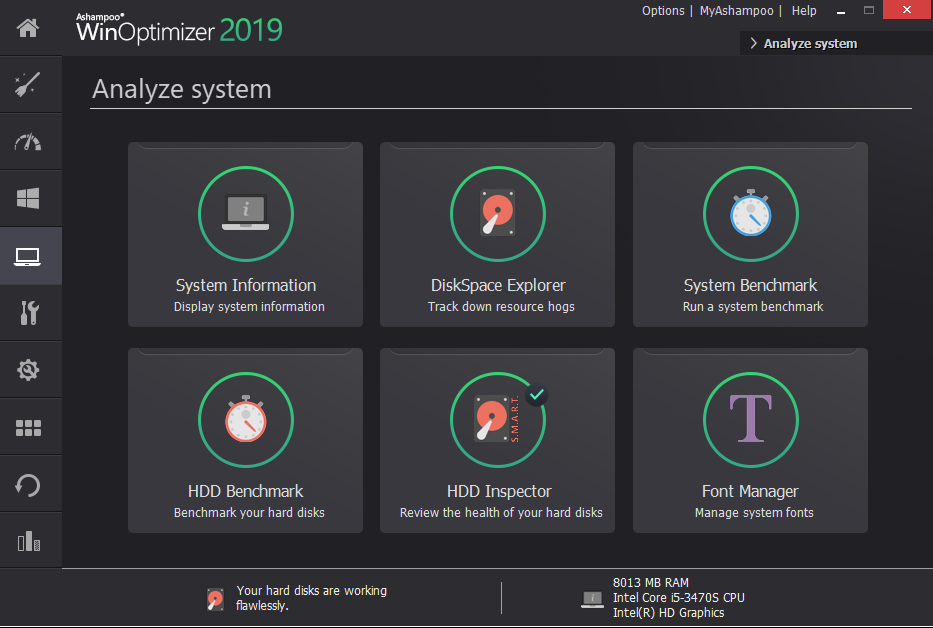
Task: Open the Options menu
Action: [663, 11]
